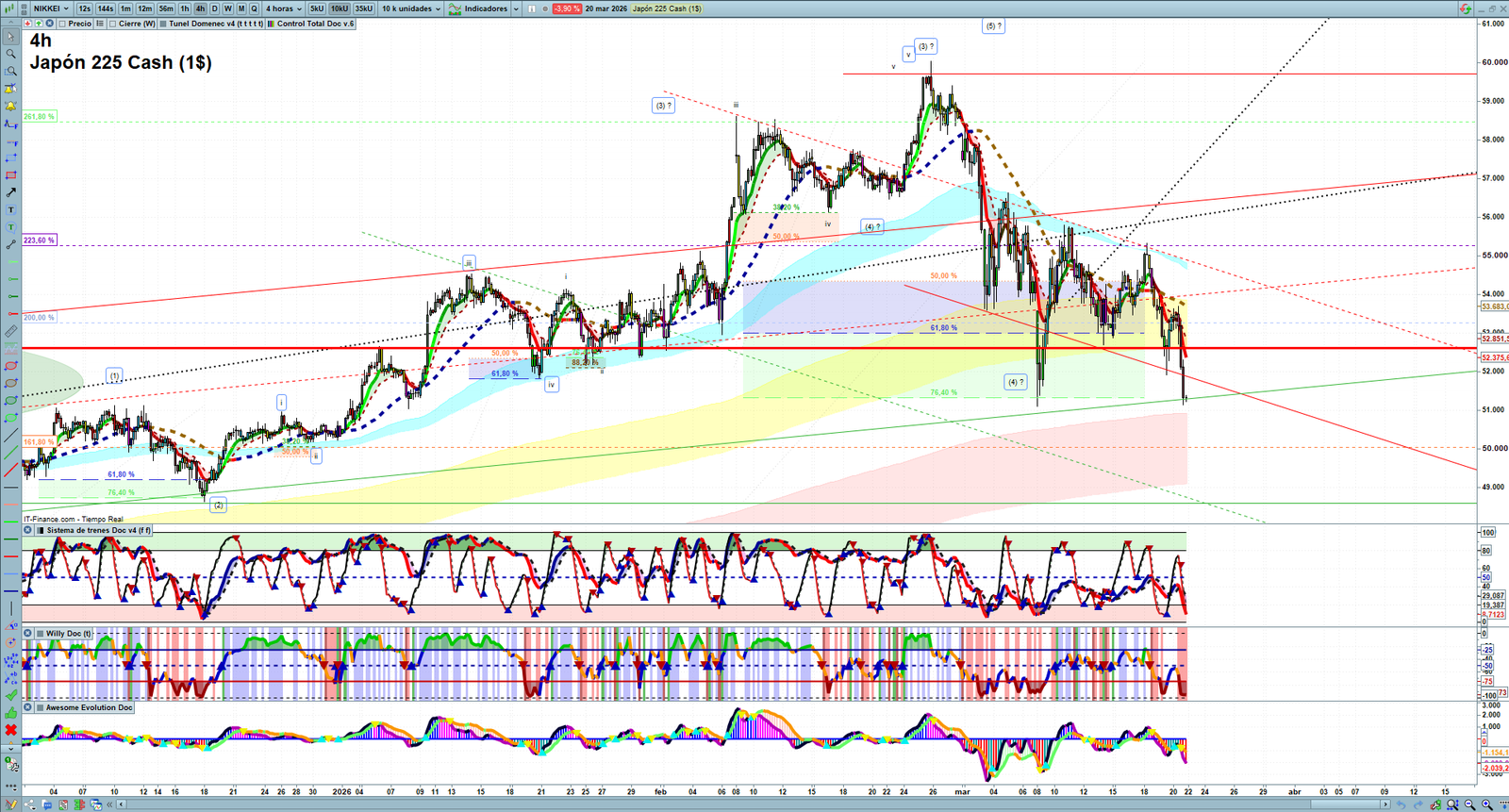Click the 223,60 % Fibonacci level label
The width and height of the screenshot is (1509, 812).
40,240
